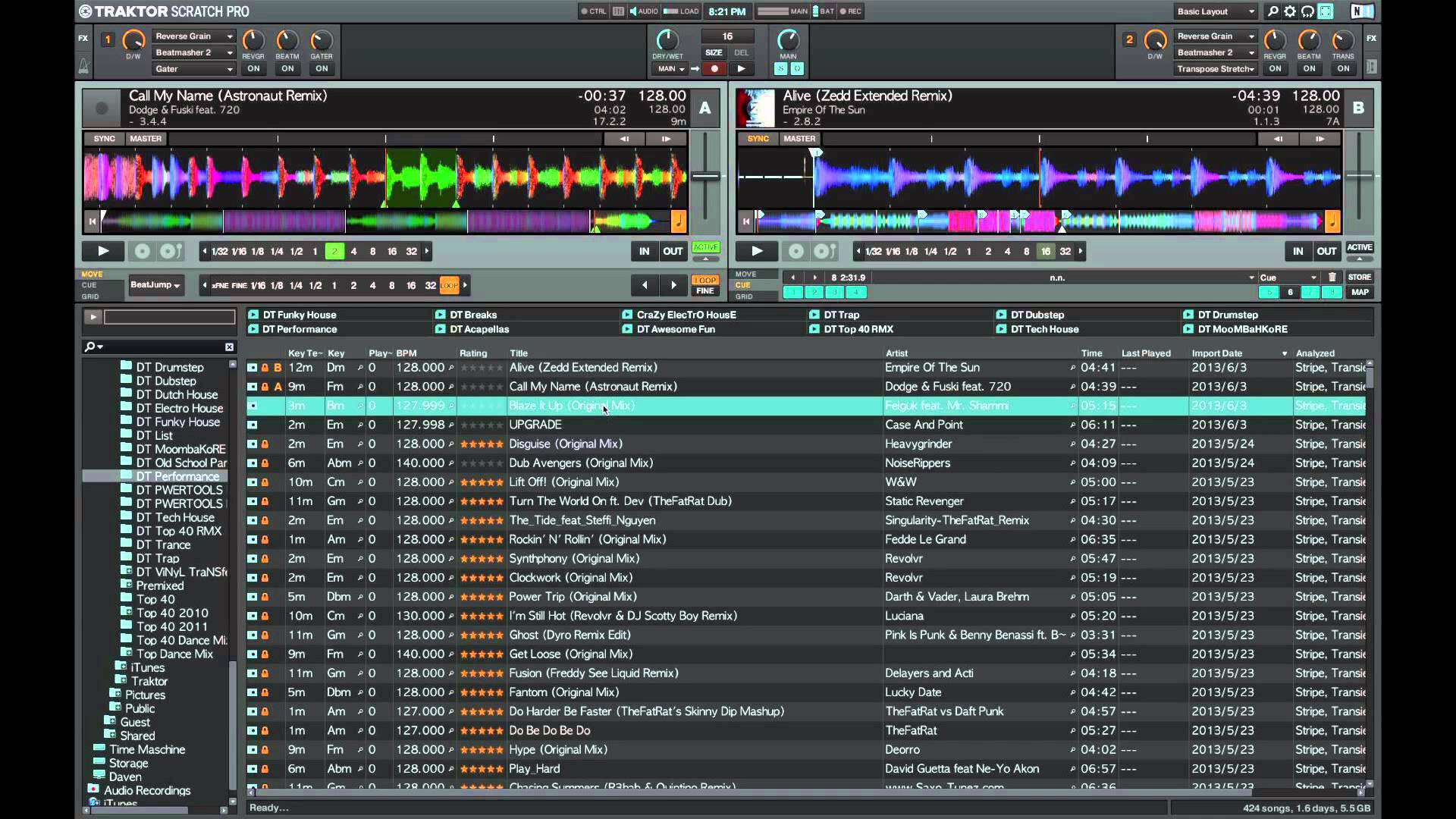The image size is (1456, 819).
Task: Click the magnifier search icon in the header
Action: tap(1273, 11)
